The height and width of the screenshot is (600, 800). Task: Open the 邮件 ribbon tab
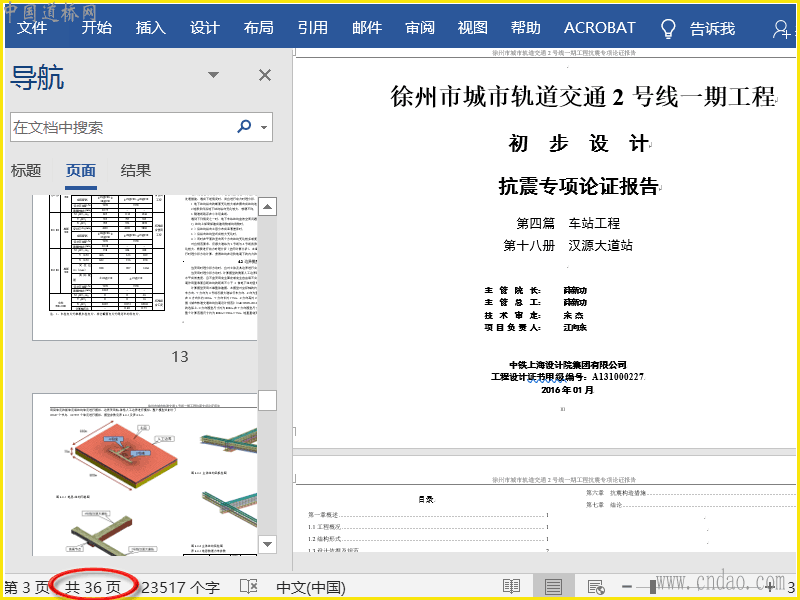click(x=366, y=28)
